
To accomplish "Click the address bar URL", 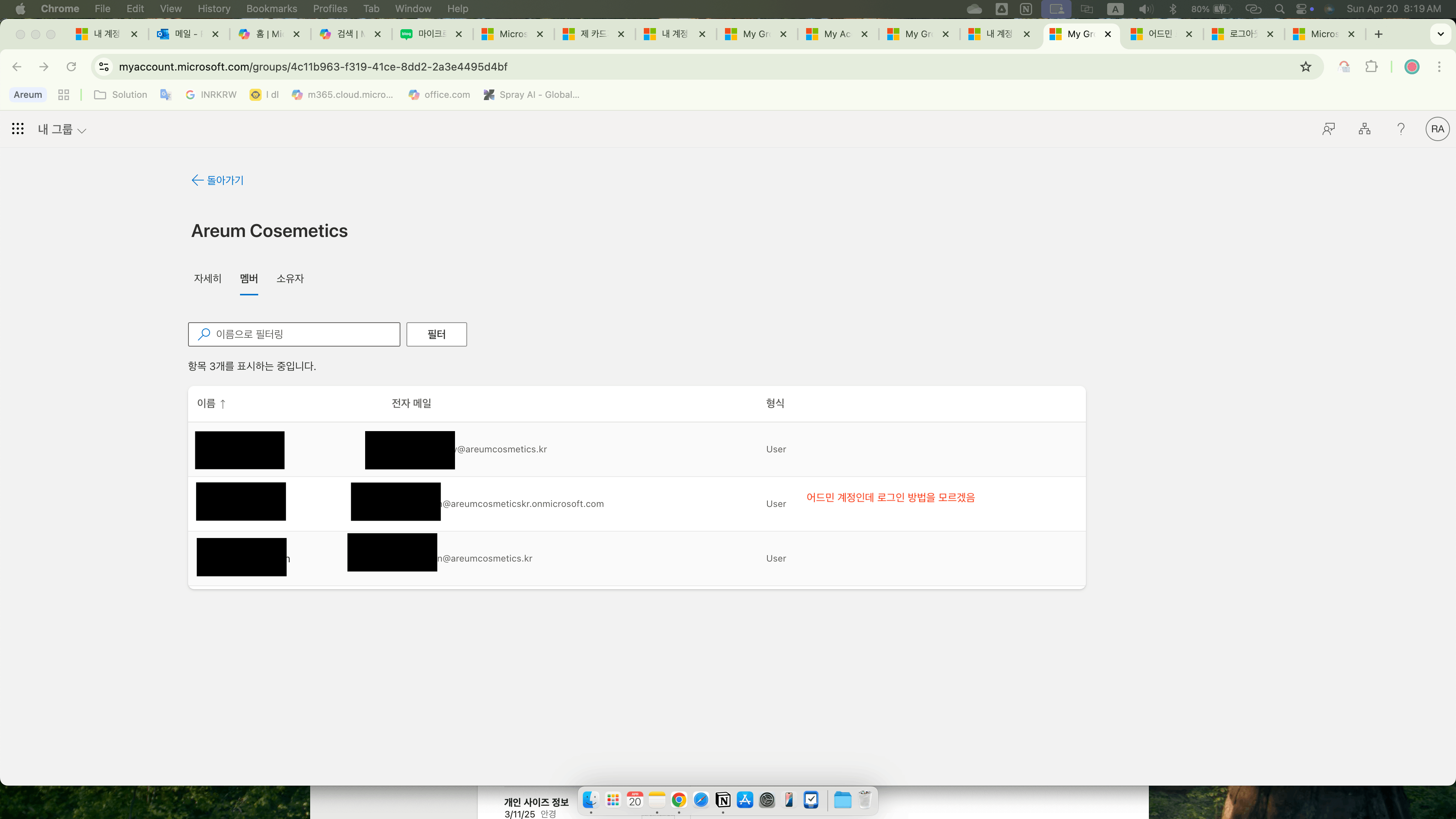I will pos(313,67).
